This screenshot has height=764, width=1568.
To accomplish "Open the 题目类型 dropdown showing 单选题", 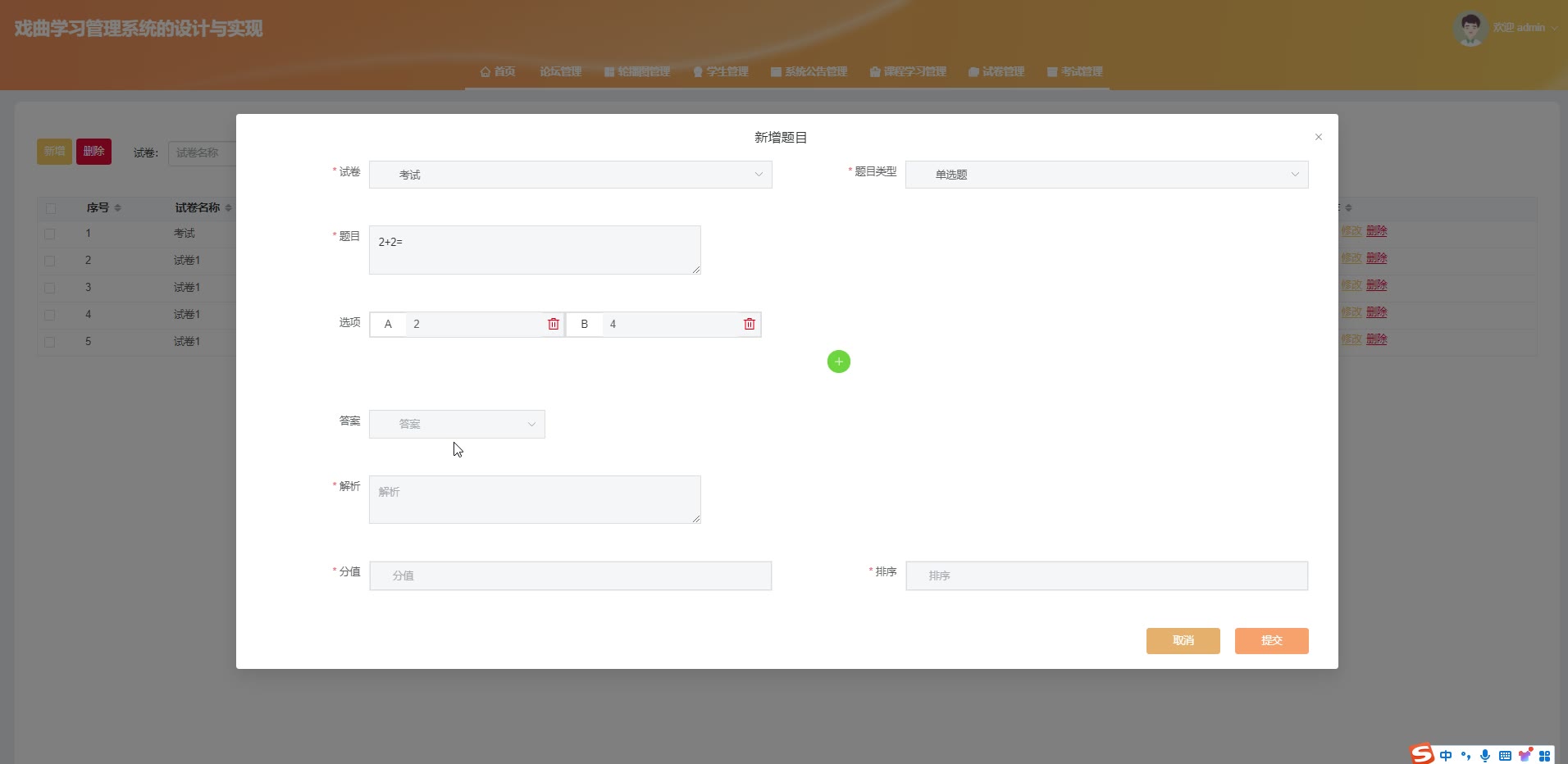I will tap(1106, 175).
